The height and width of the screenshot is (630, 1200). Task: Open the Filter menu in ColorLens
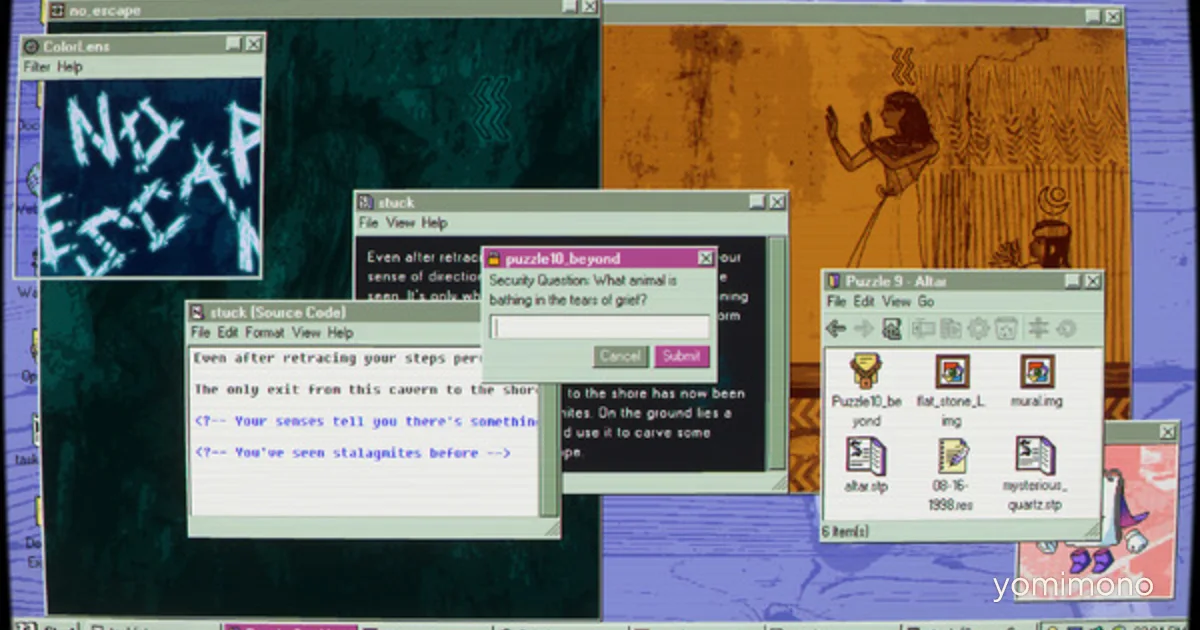point(36,67)
